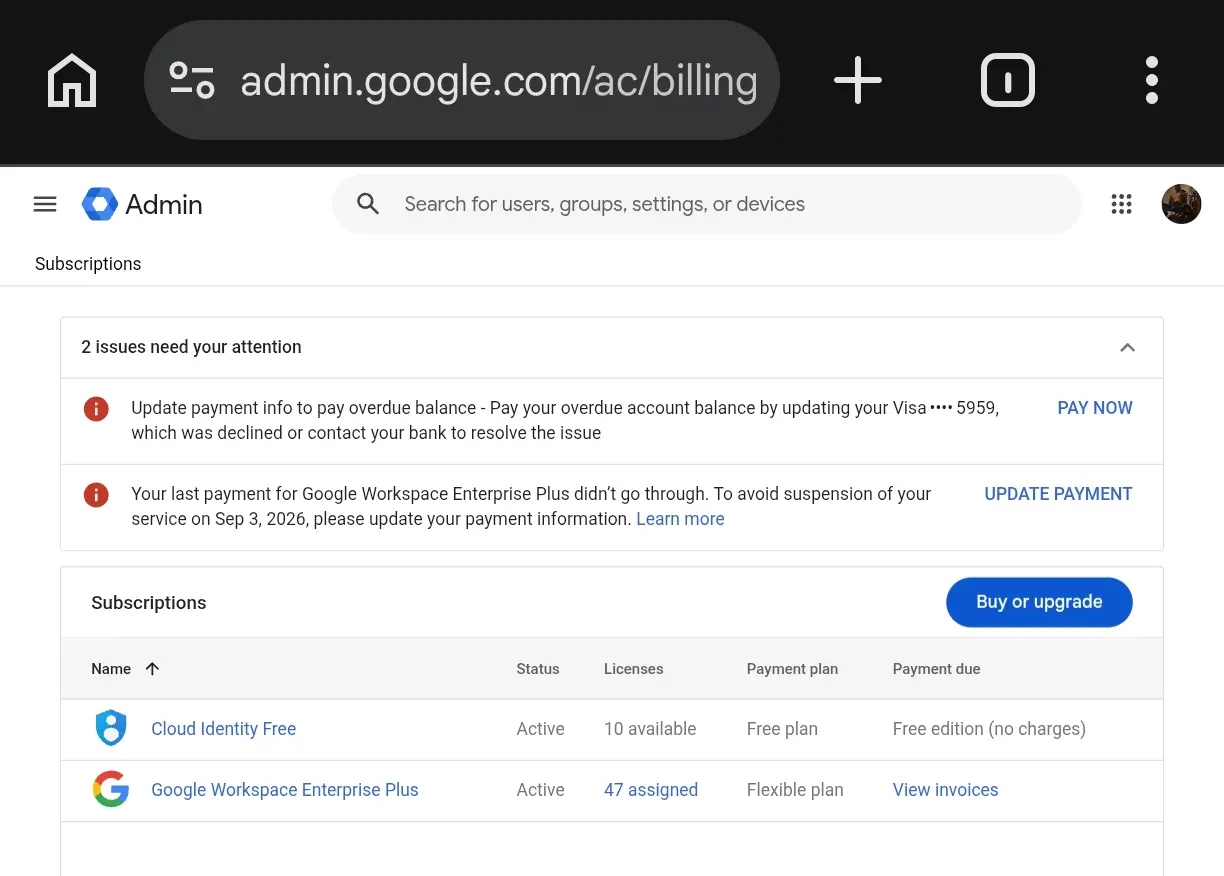Open a new tab with plus icon
The image size is (1224, 876).
858,80
